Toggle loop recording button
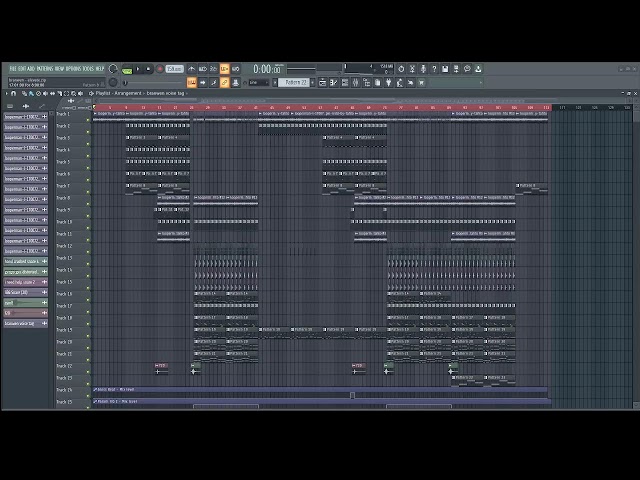This screenshot has height=480, width=640. click(236, 69)
